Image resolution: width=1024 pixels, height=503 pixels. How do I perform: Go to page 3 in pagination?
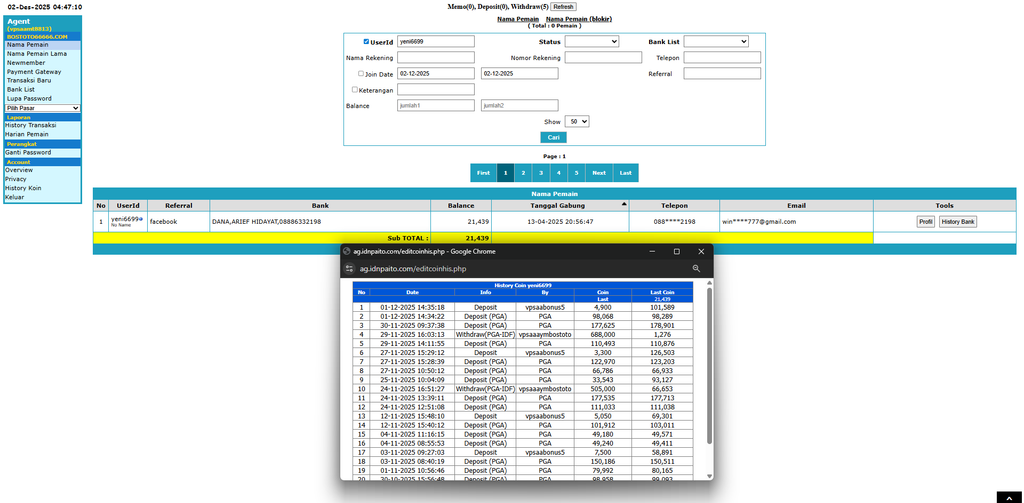(x=541, y=173)
